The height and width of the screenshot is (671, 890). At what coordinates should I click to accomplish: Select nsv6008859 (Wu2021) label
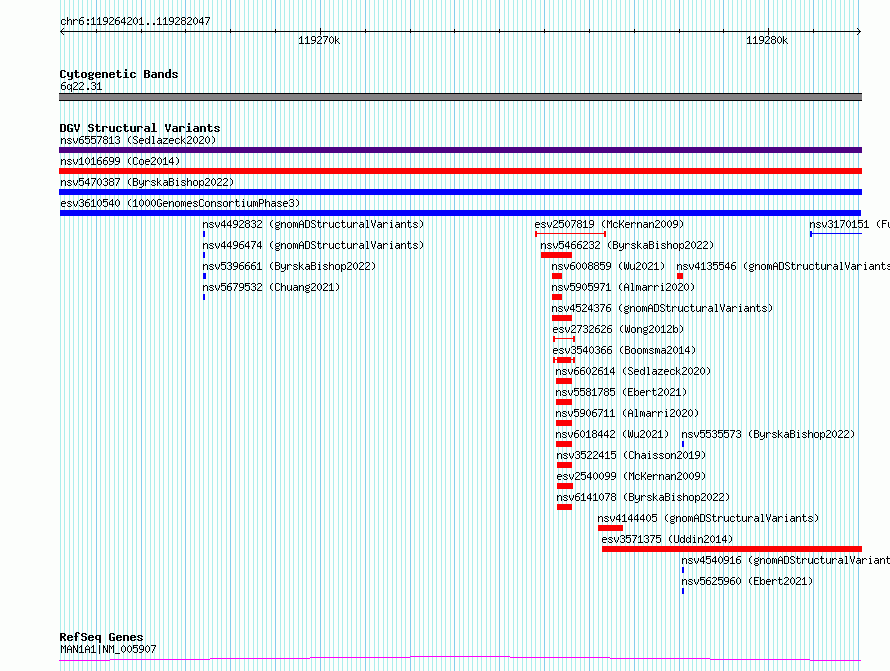[x=608, y=266]
